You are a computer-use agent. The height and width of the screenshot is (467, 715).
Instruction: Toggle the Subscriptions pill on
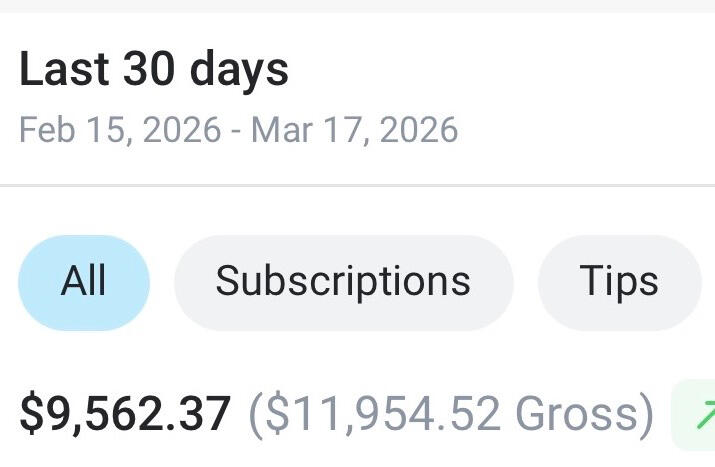pos(343,282)
